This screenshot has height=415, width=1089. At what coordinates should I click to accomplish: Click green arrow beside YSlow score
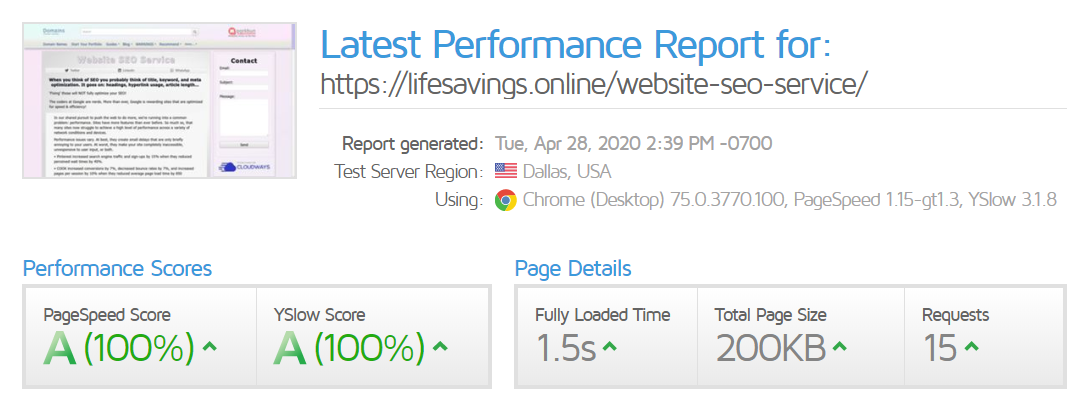click(x=439, y=347)
